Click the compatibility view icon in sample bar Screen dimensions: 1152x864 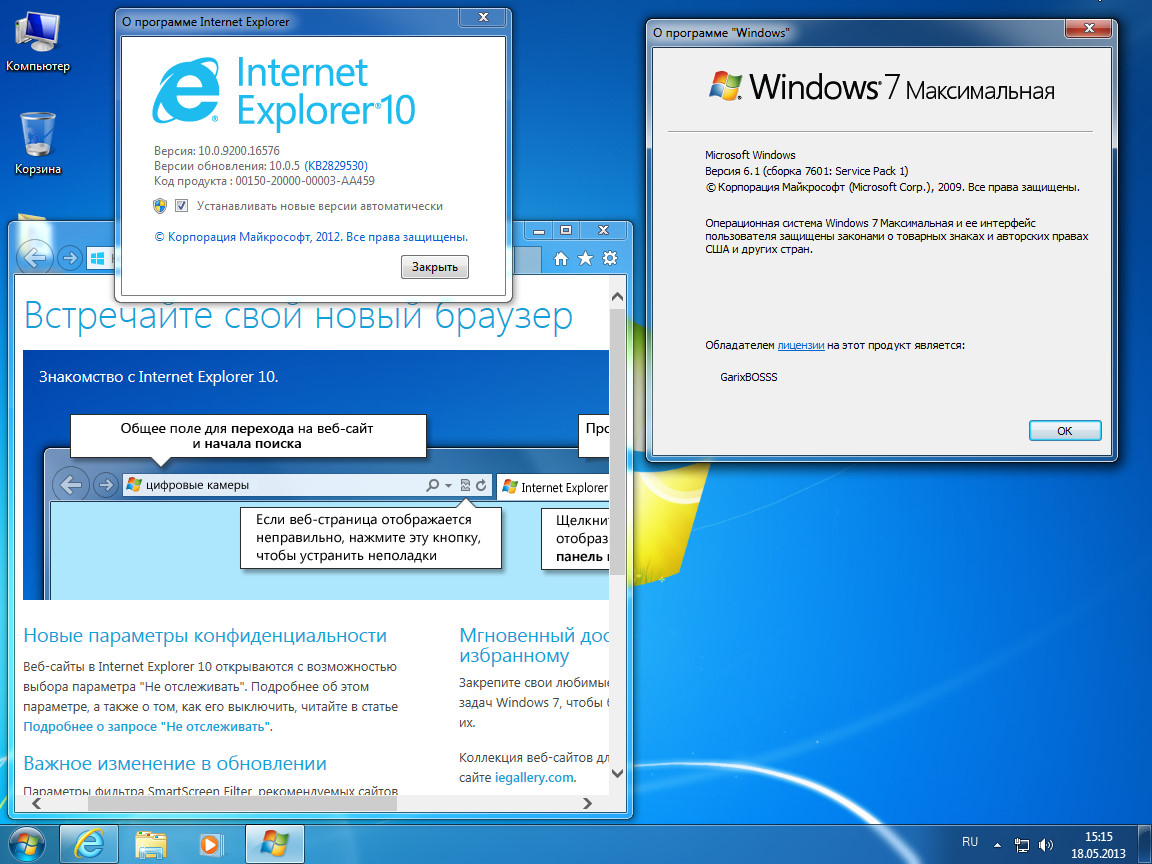465,485
